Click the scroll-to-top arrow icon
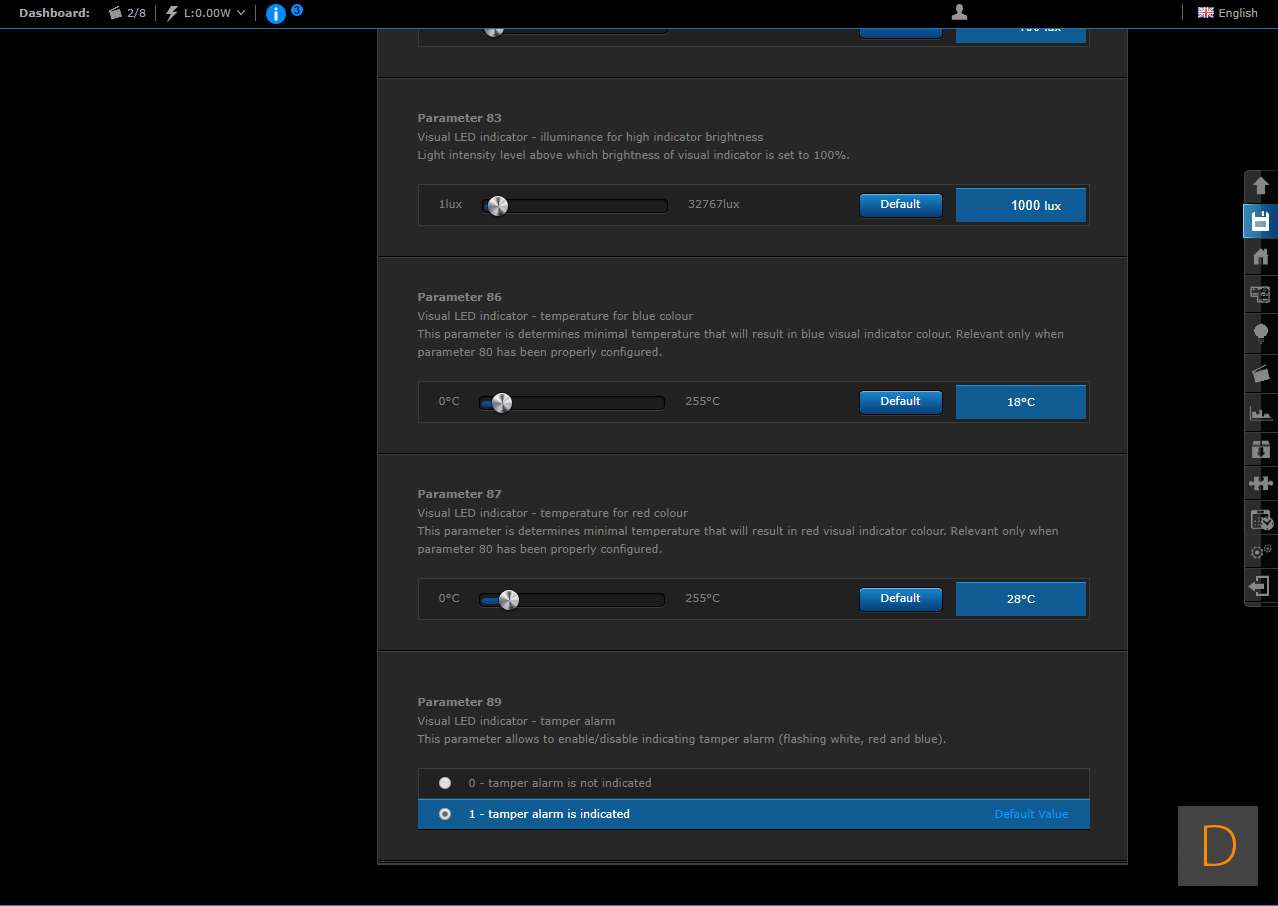This screenshot has width=1278, height=906. click(x=1260, y=186)
